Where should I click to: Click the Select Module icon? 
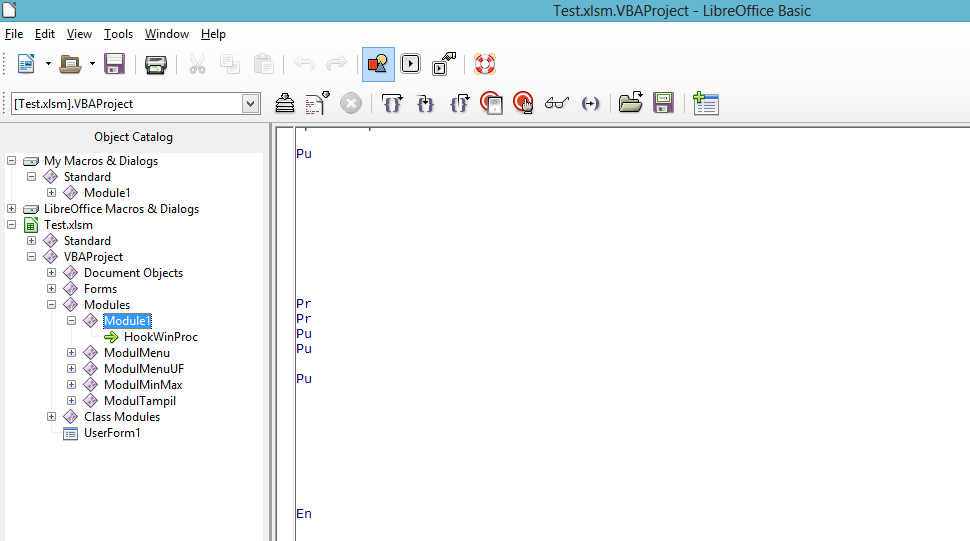click(x=444, y=64)
